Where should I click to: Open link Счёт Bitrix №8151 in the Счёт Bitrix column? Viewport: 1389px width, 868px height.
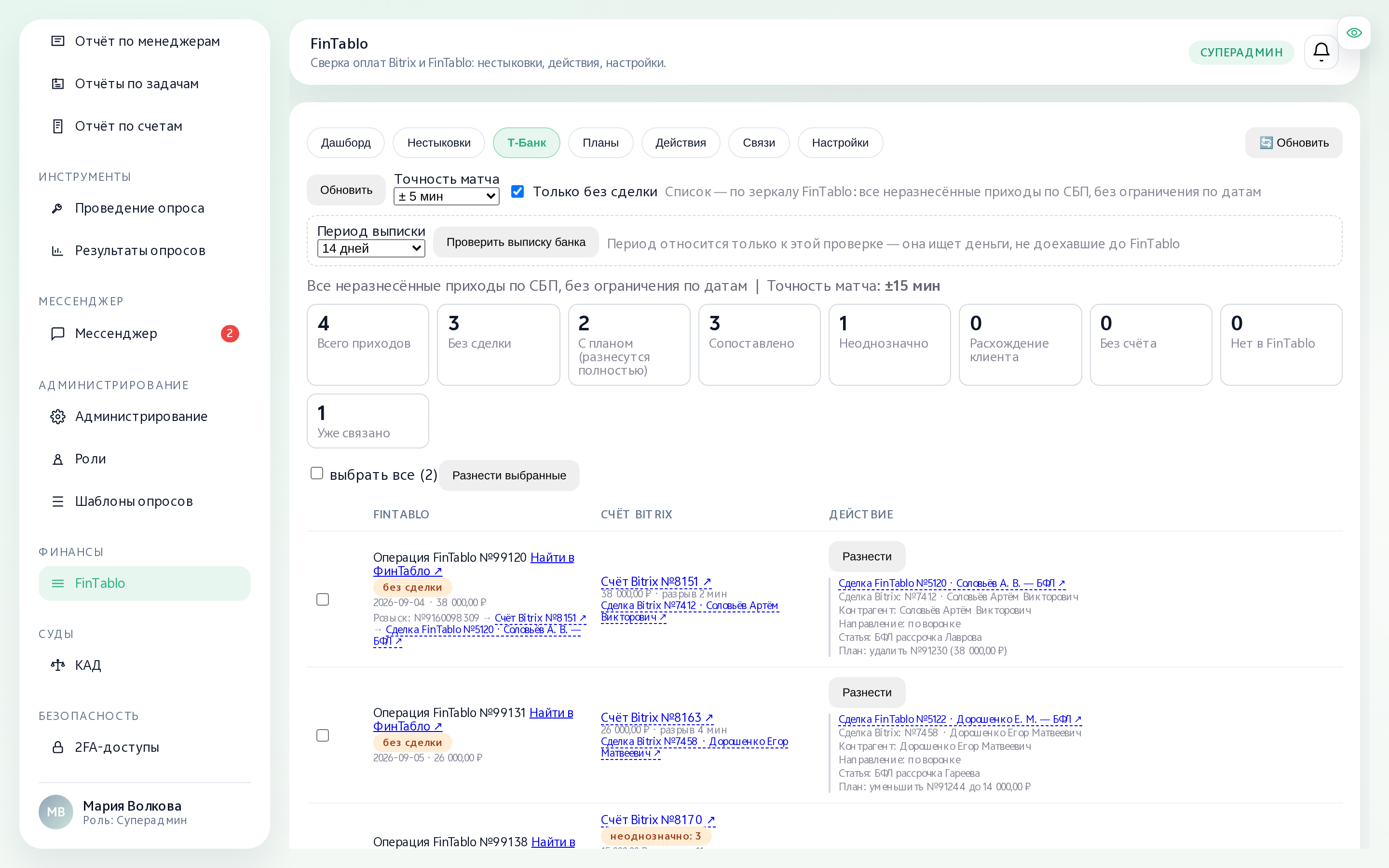pyautogui.click(x=656, y=582)
